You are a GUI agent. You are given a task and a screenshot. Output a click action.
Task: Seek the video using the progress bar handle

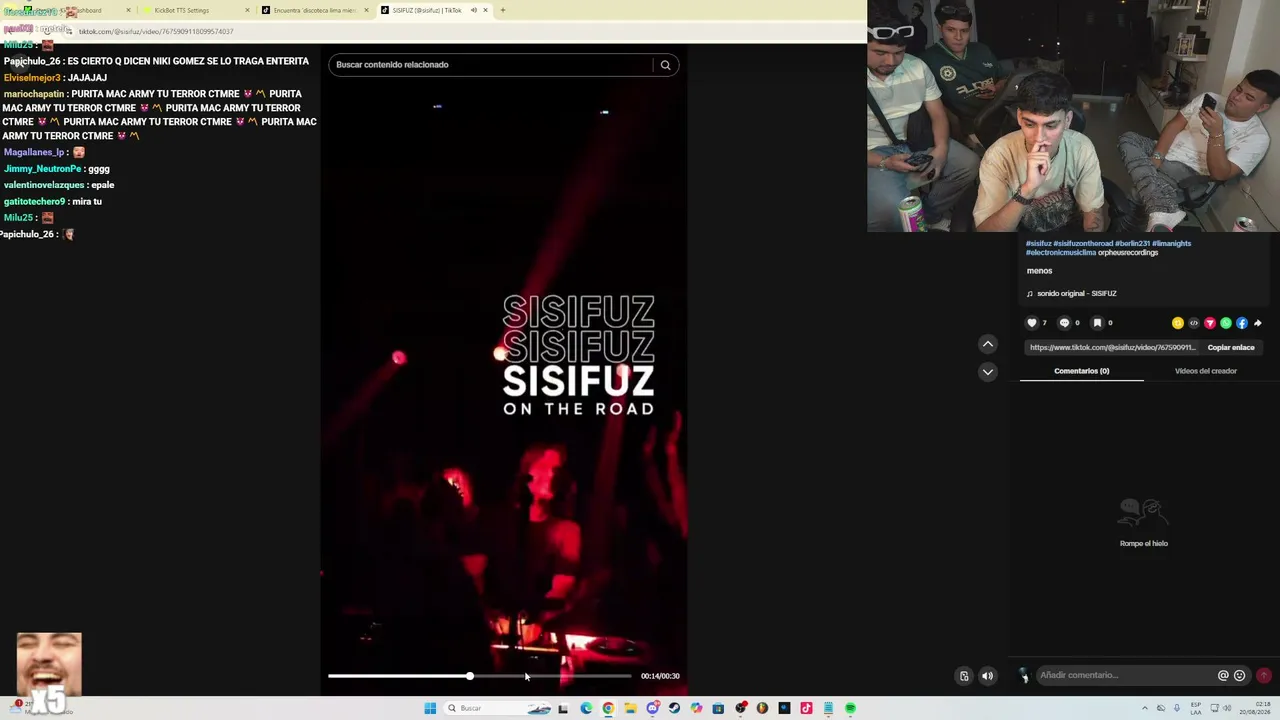[x=469, y=676]
